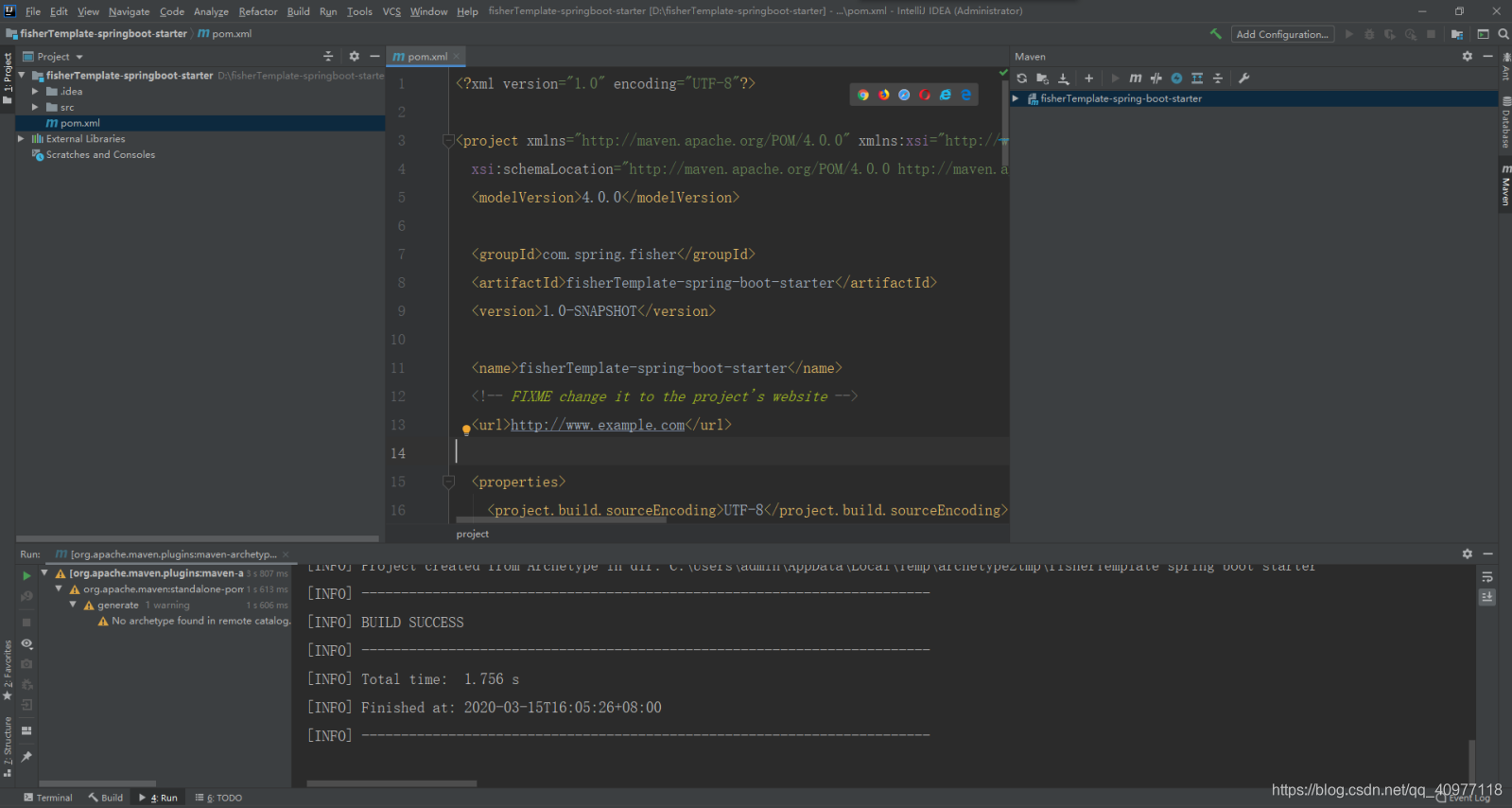Viewport: 1512px width, 808px height.
Task: Rerun Maven task with green play
Action: click(x=26, y=575)
